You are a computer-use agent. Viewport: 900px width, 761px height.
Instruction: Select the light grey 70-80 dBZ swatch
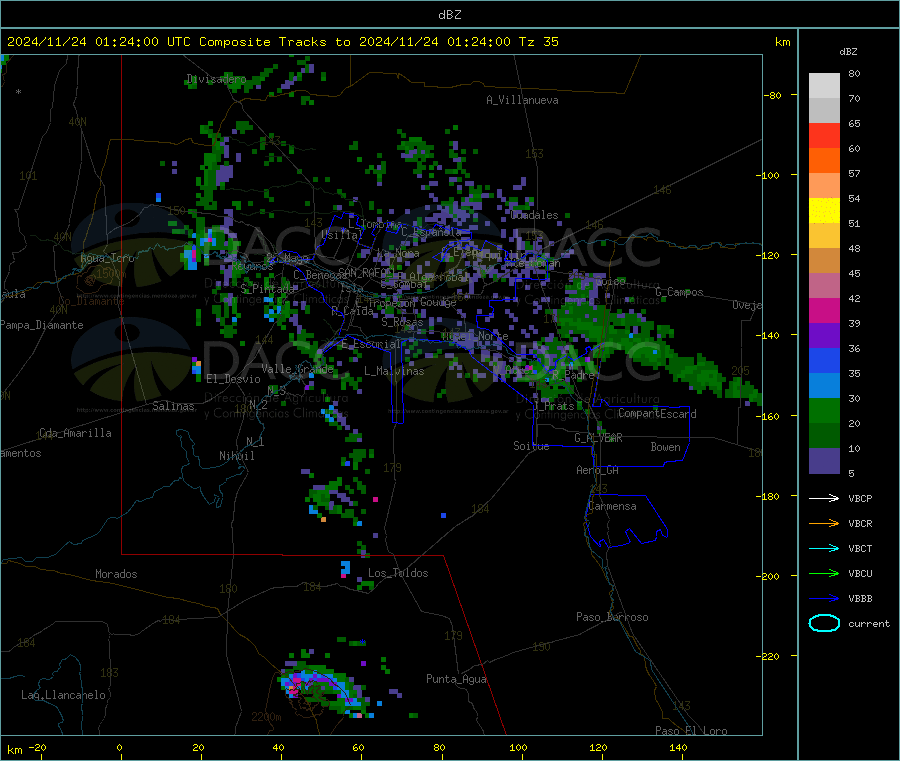[824, 86]
